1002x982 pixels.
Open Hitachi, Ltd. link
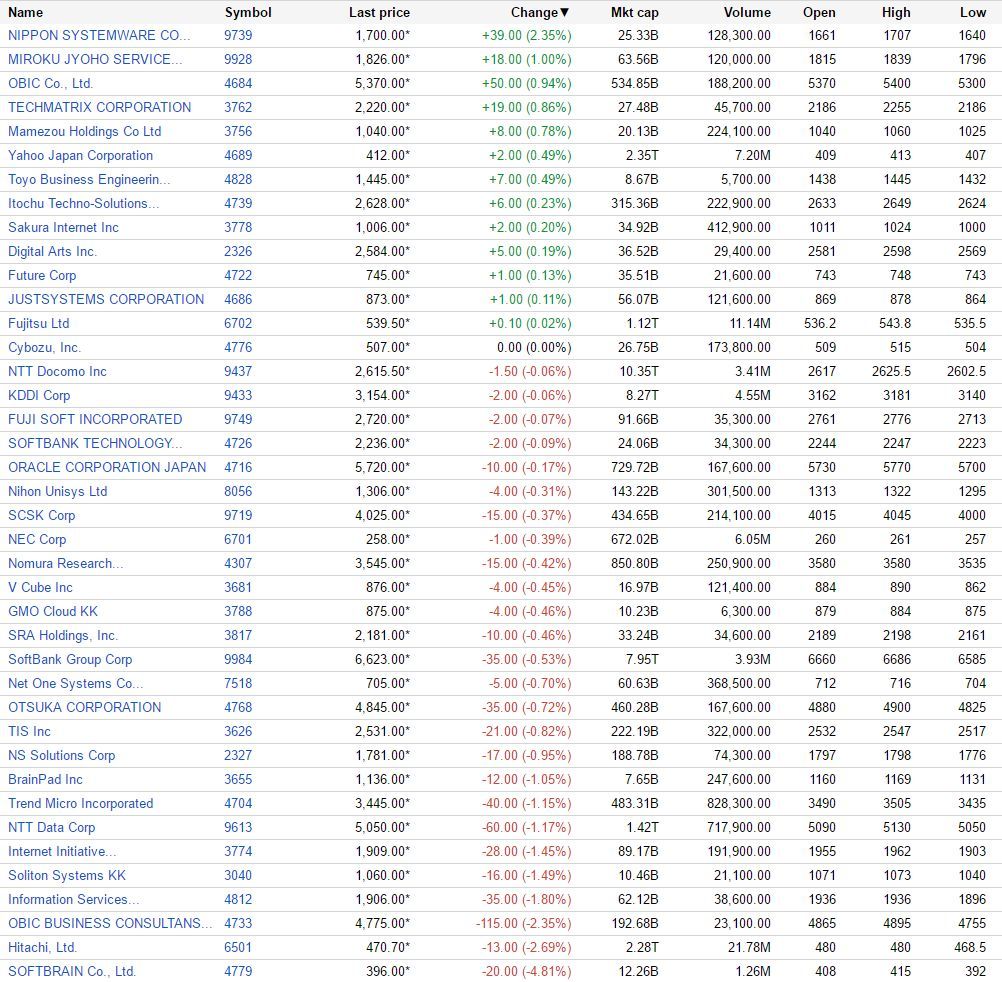pyautogui.click(x=43, y=947)
